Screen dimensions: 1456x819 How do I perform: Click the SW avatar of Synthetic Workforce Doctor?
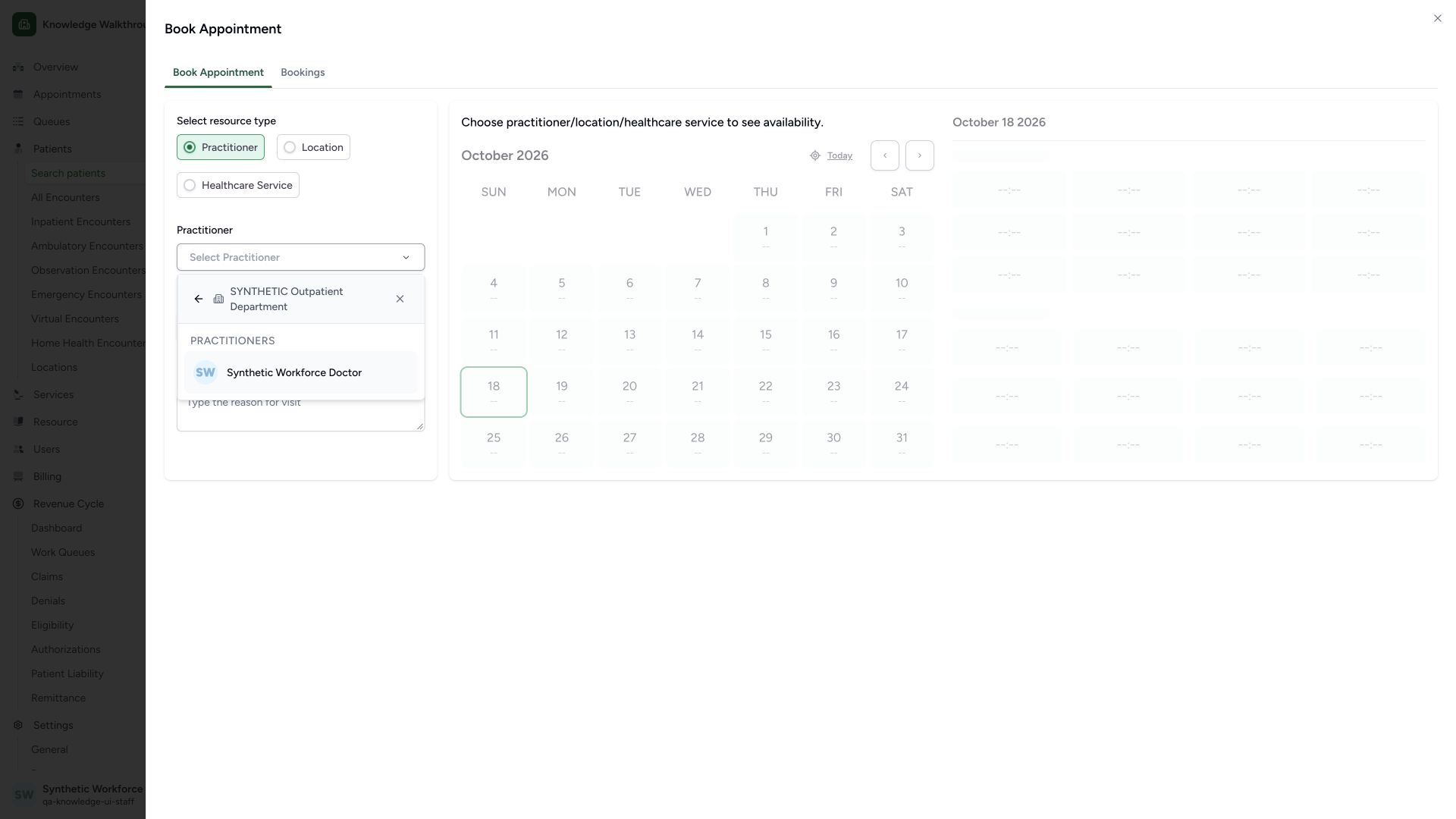[x=206, y=372]
